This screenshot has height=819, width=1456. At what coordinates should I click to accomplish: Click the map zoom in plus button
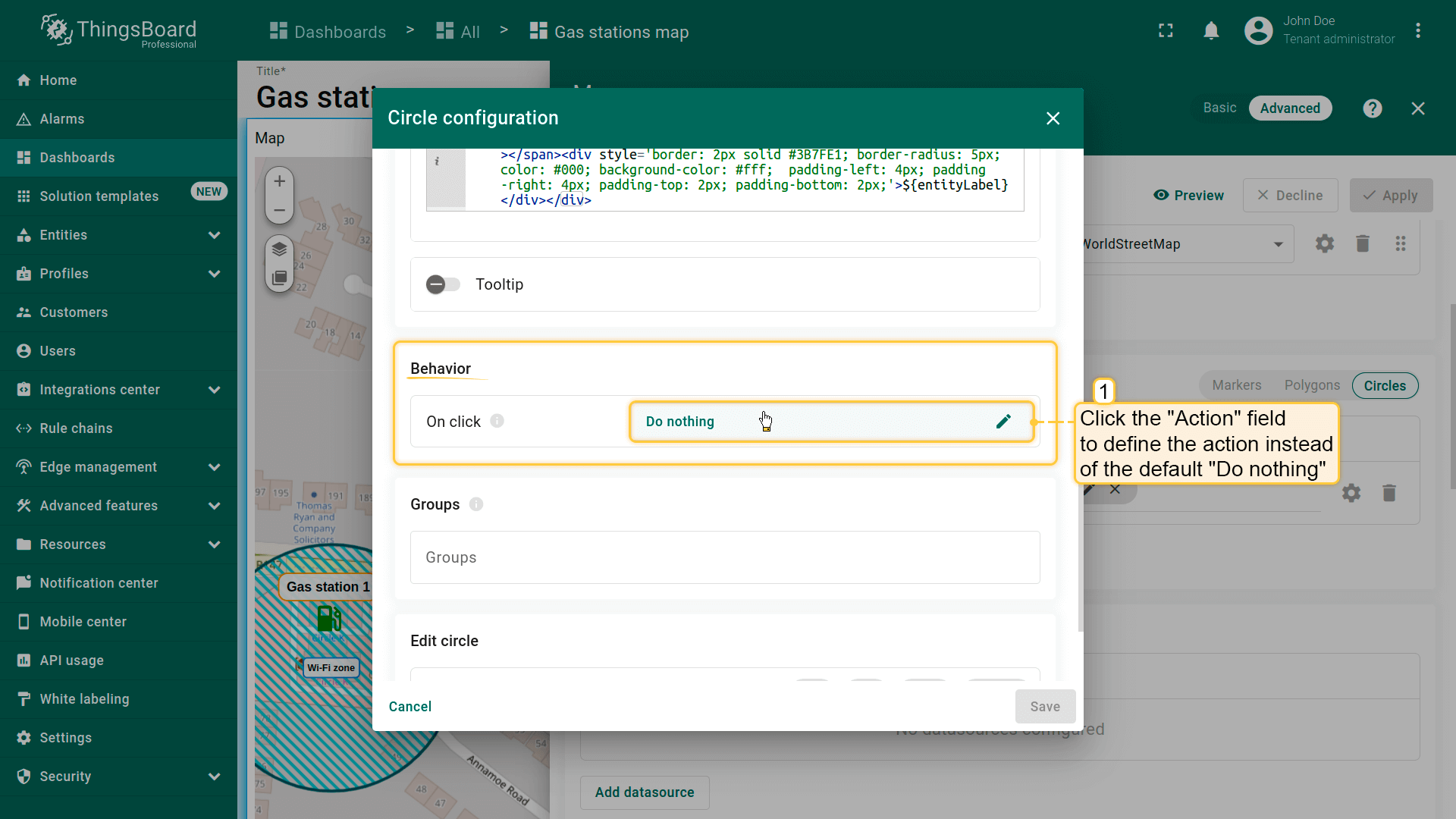[x=279, y=181]
